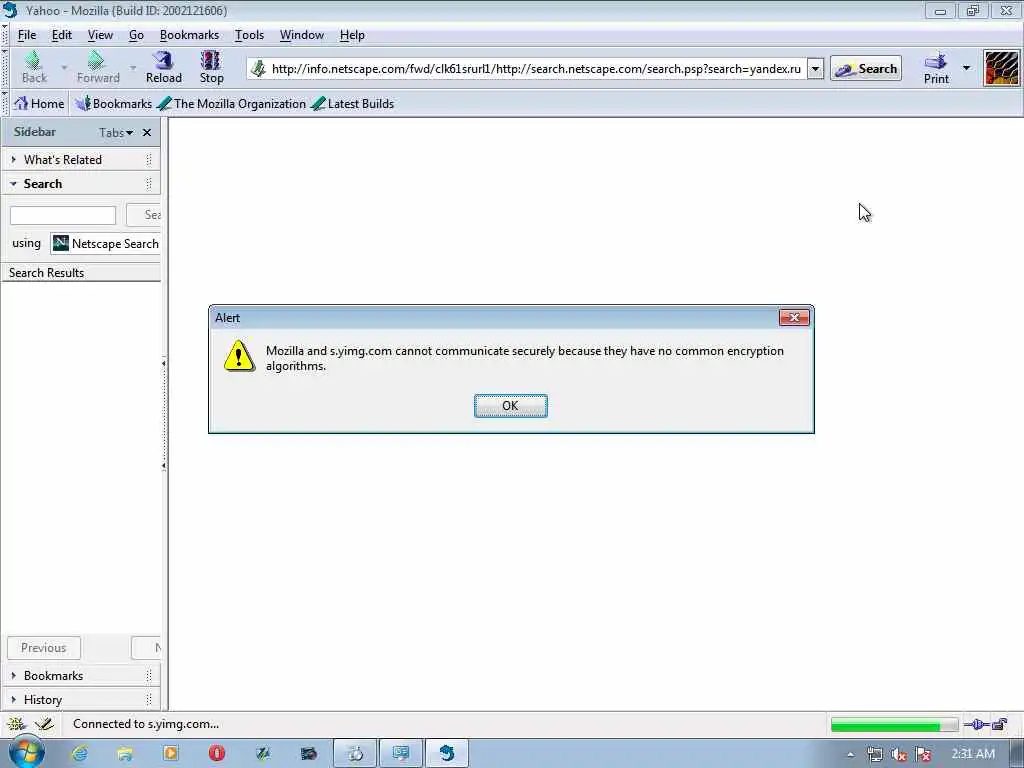Click the Mozilla throbber logo
The height and width of the screenshot is (768, 1024).
click(1001, 68)
